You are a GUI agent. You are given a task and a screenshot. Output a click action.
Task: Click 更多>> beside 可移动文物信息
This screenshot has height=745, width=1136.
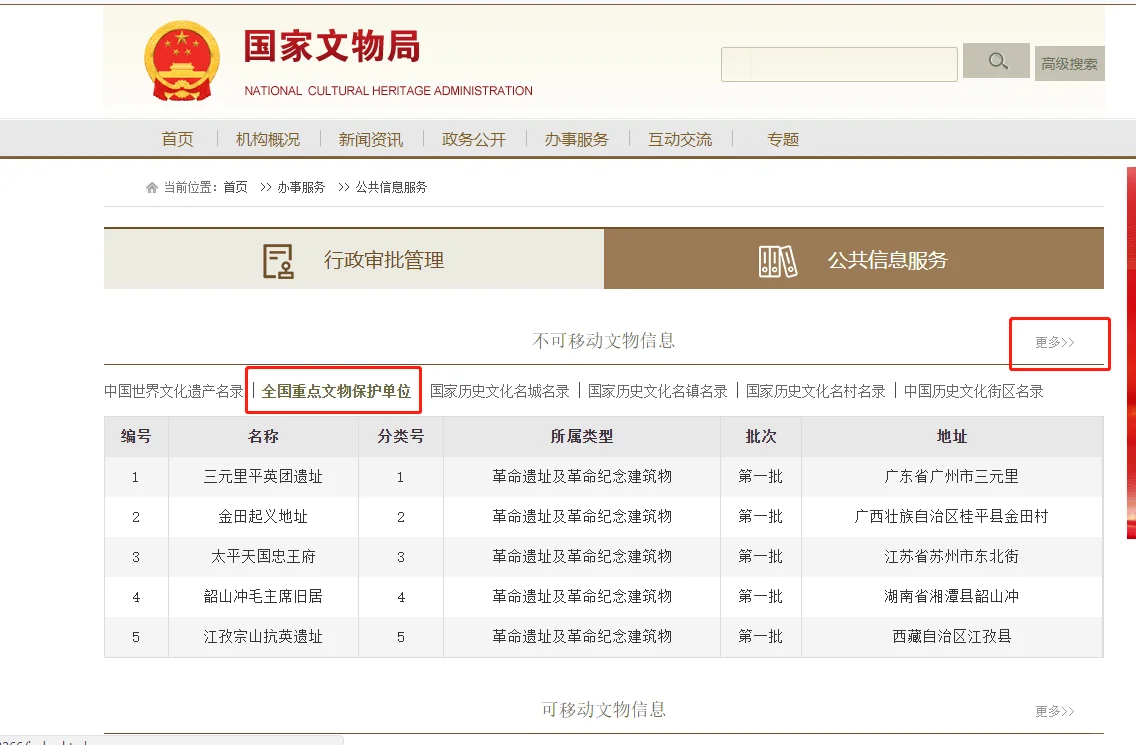[1055, 711]
